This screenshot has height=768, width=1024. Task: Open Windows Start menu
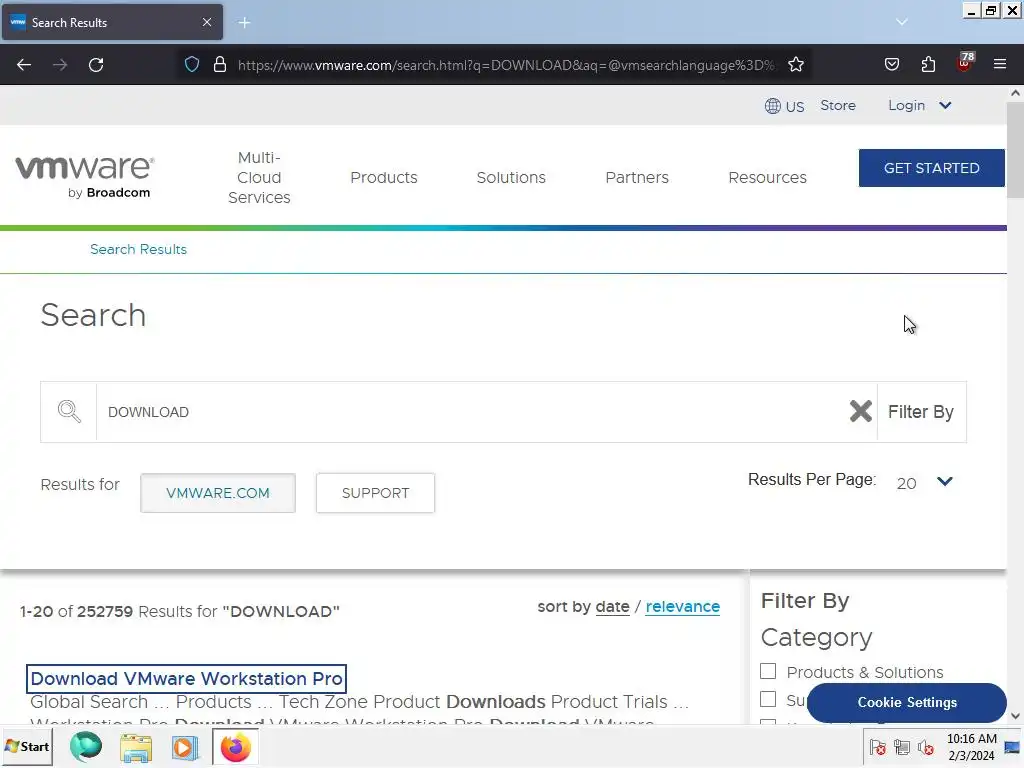(27, 746)
